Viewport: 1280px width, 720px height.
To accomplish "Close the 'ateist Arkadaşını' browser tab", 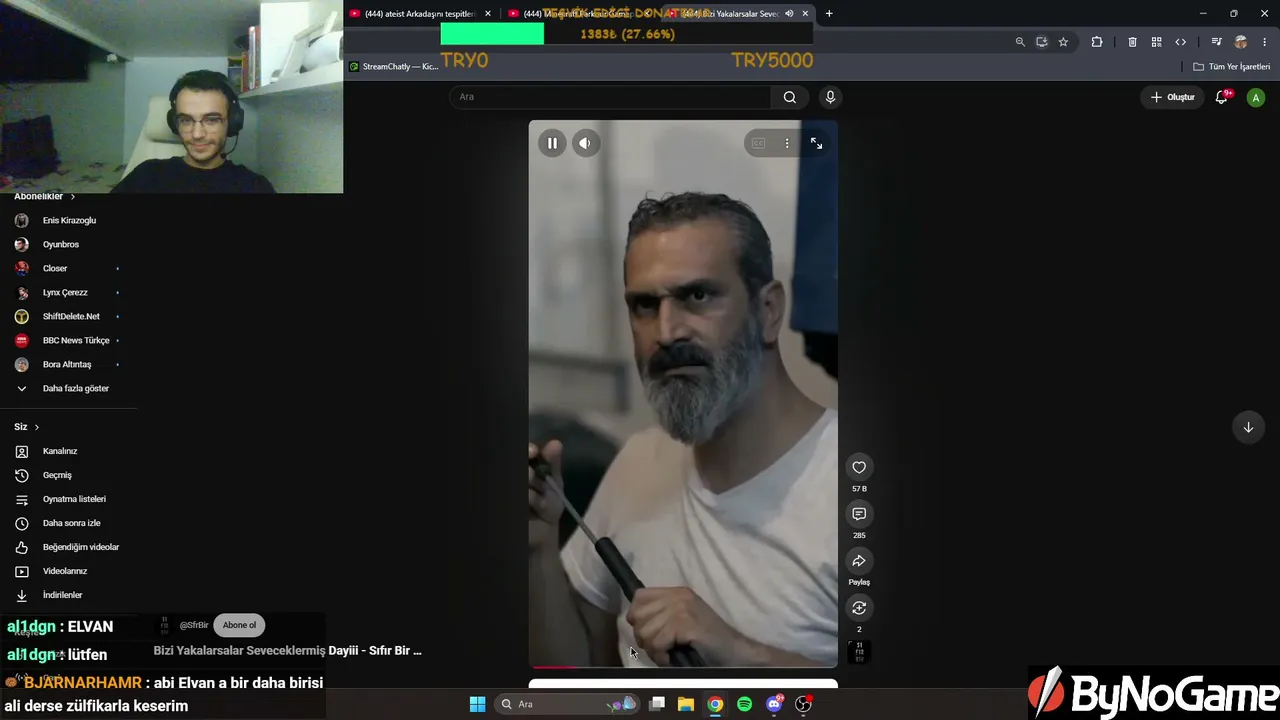I will click(x=488, y=14).
